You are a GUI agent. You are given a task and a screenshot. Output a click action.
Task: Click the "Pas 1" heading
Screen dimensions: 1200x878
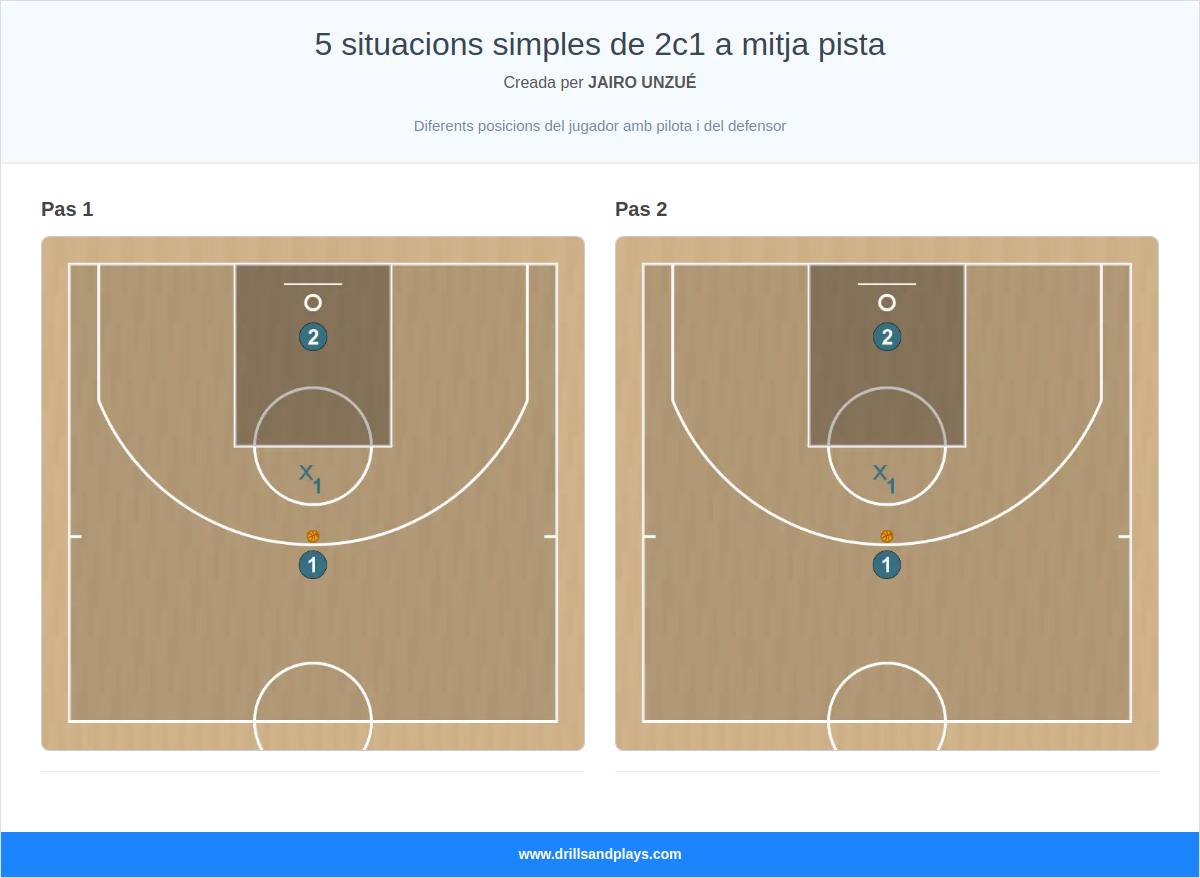coord(67,209)
